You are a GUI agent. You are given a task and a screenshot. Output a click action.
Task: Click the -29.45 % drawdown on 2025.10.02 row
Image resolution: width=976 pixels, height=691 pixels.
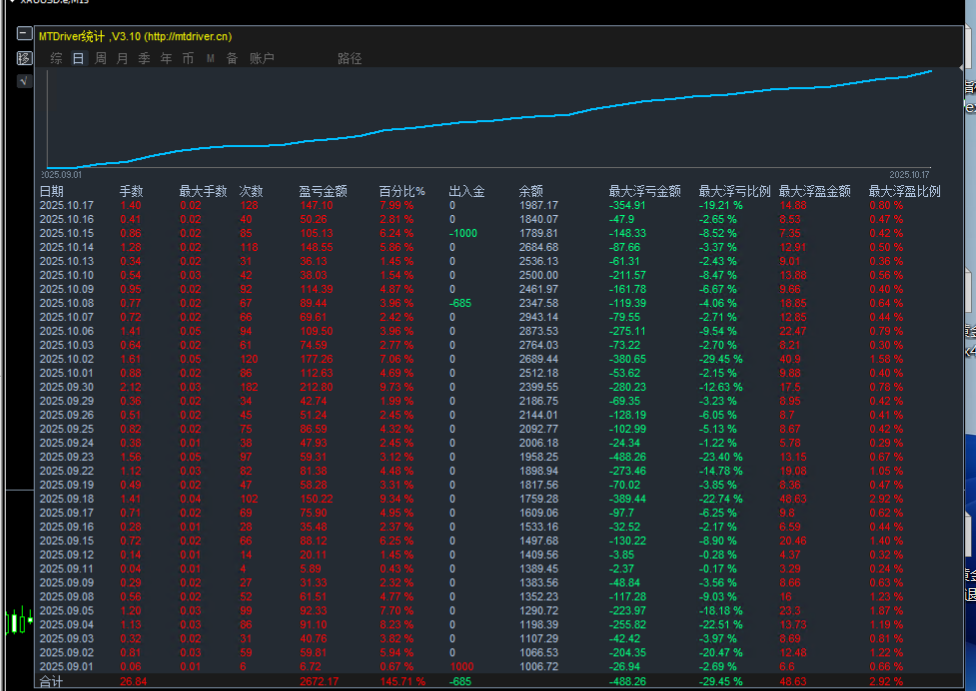[x=720, y=359]
